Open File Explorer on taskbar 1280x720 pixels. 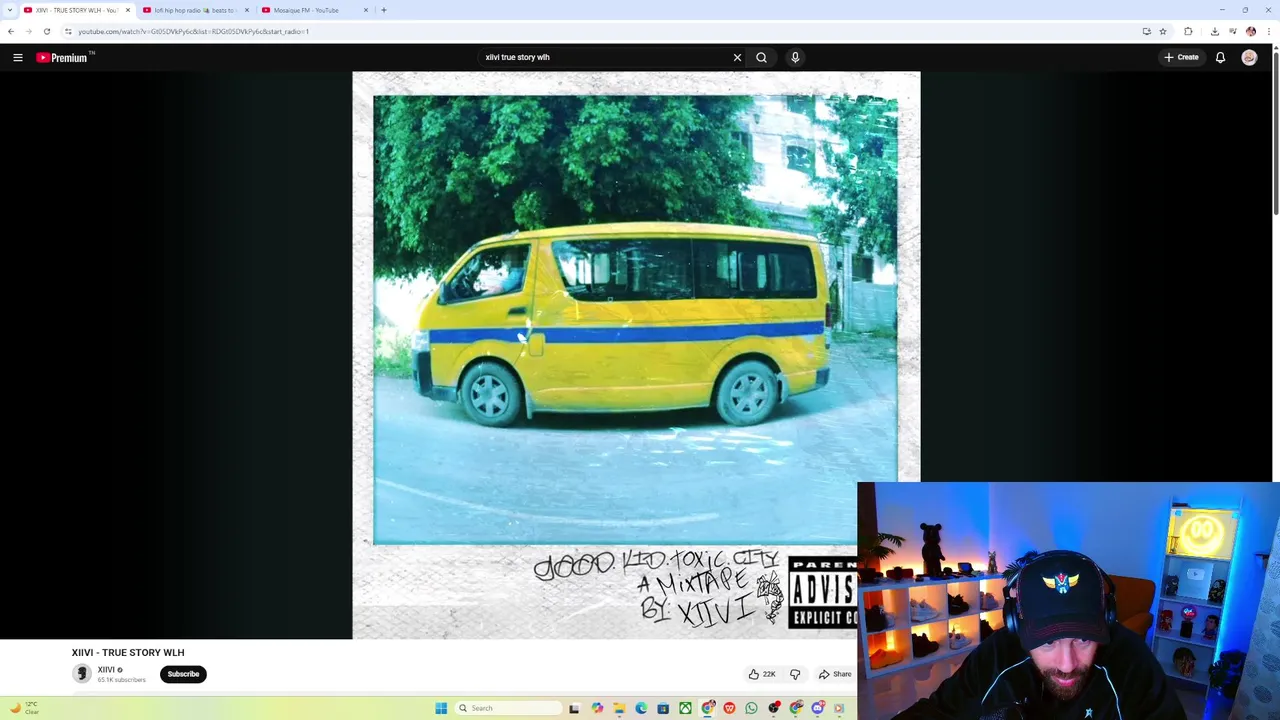(619, 708)
